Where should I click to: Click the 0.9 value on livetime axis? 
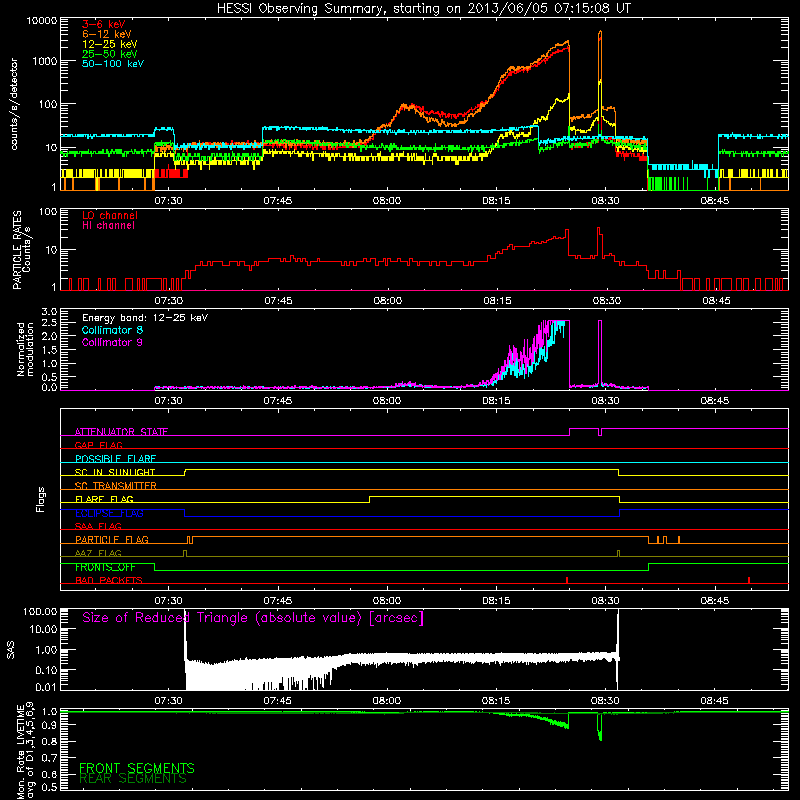pyautogui.click(x=49, y=725)
